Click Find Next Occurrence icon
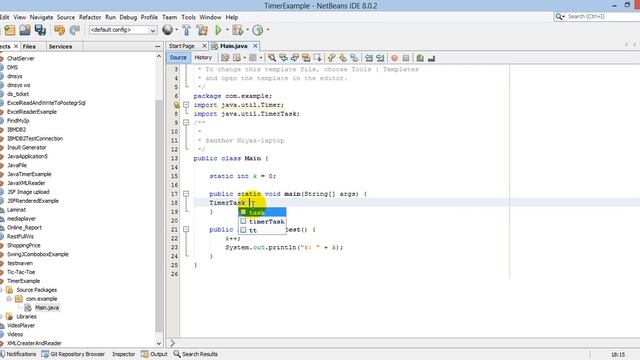The height and width of the screenshot is (360, 640). coord(294,58)
